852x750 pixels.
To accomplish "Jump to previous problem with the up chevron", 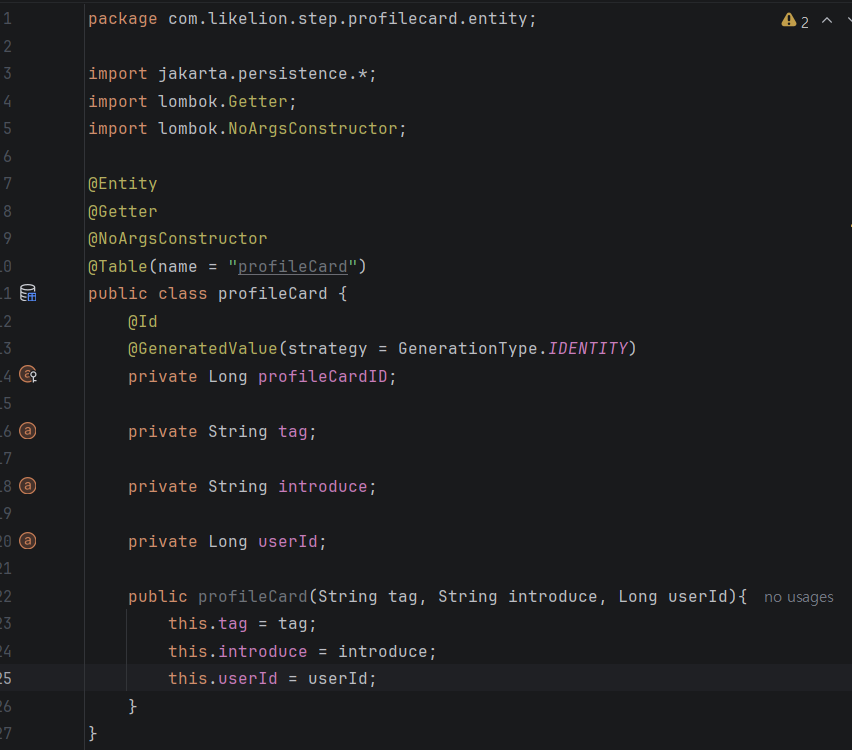I will tap(827, 21).
